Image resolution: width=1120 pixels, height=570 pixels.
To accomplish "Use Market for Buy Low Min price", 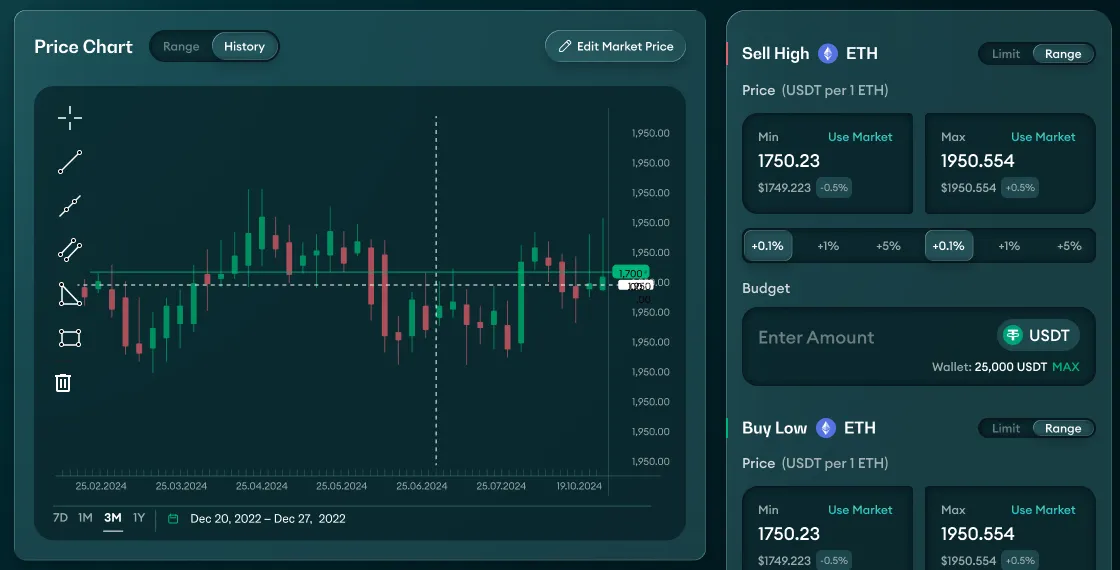I will 860,510.
